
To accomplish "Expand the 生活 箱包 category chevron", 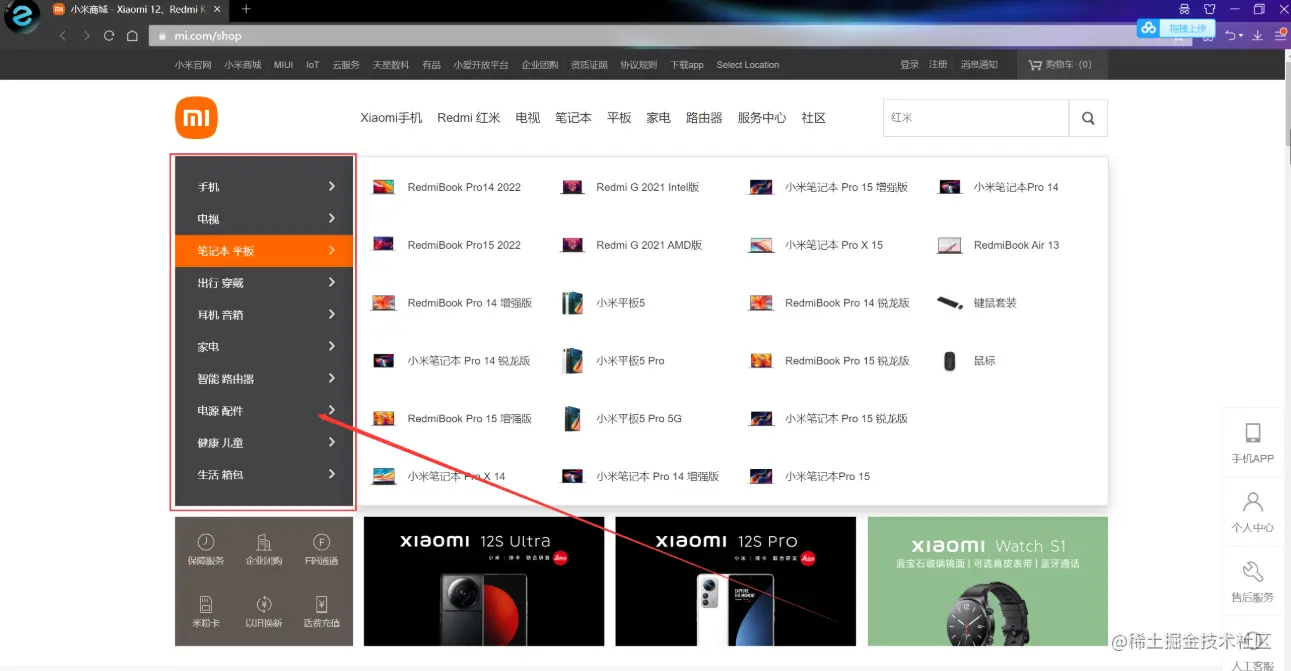I will [x=332, y=474].
